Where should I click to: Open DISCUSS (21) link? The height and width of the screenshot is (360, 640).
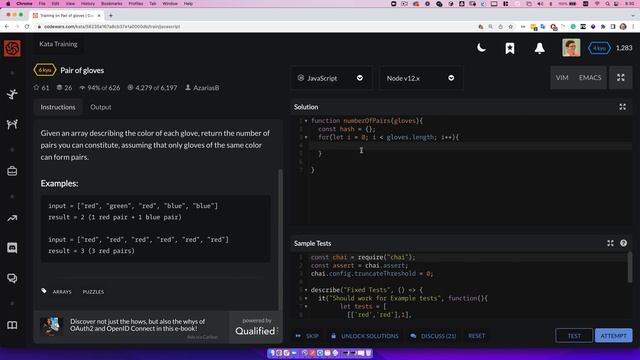(433, 336)
